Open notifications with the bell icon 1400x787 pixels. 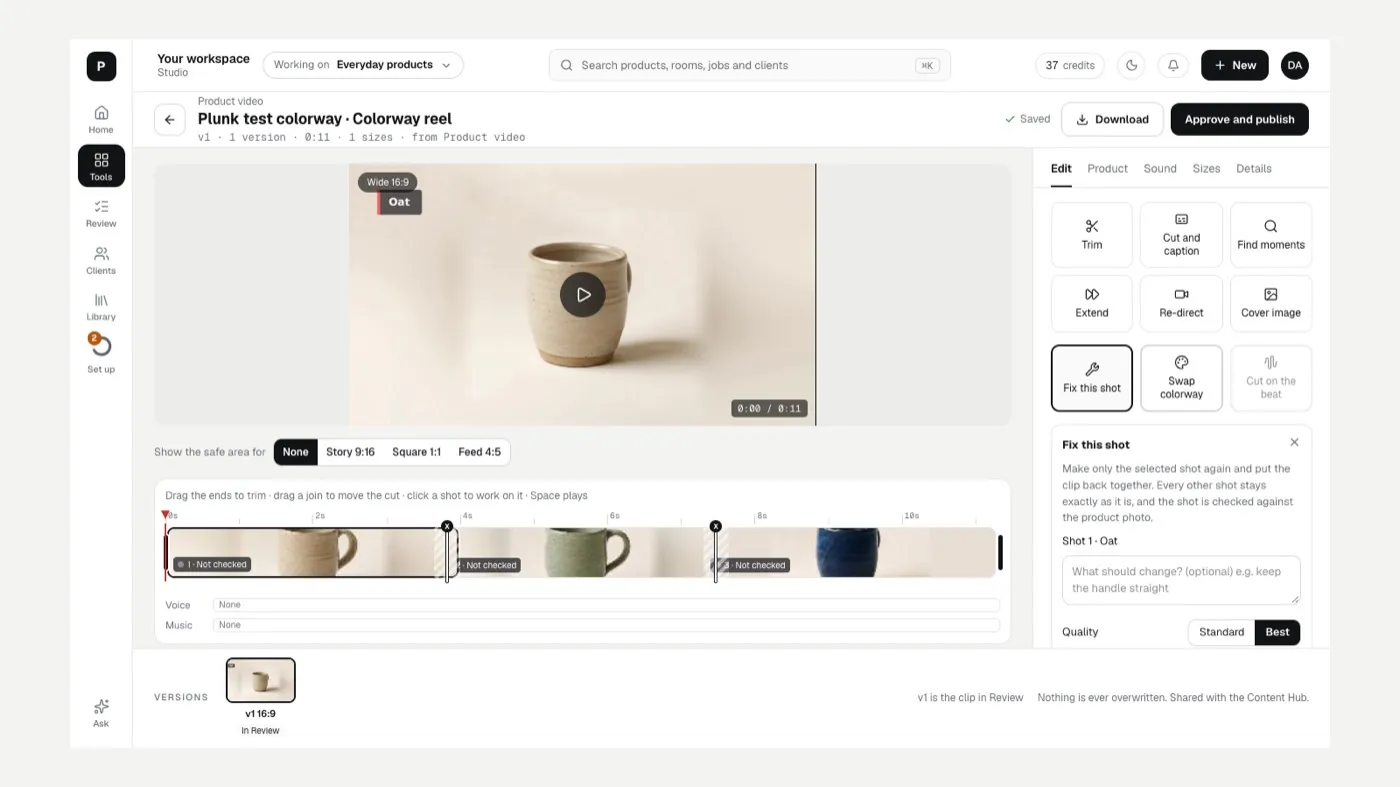click(x=1173, y=65)
